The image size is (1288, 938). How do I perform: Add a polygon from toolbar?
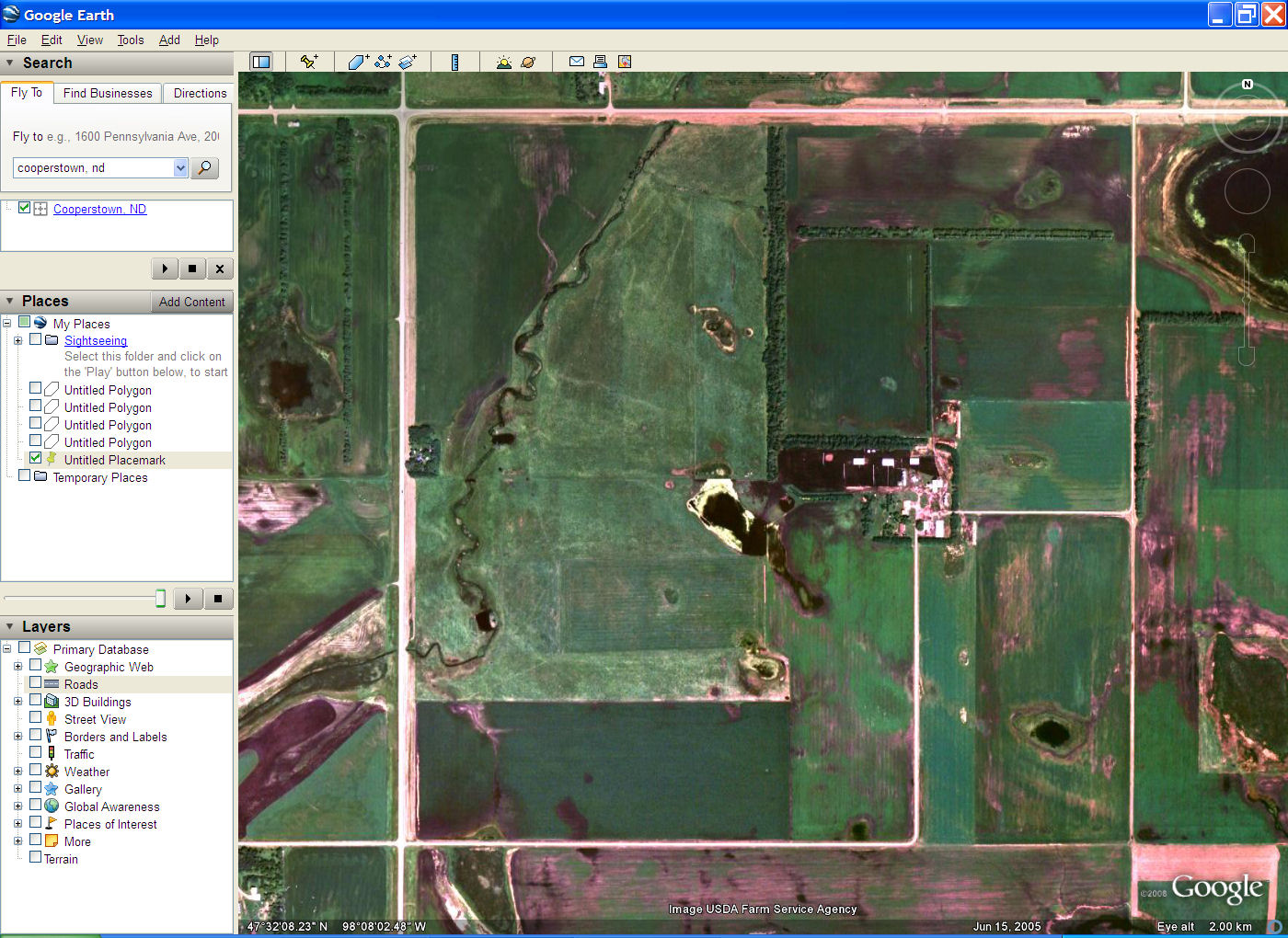pos(359,62)
